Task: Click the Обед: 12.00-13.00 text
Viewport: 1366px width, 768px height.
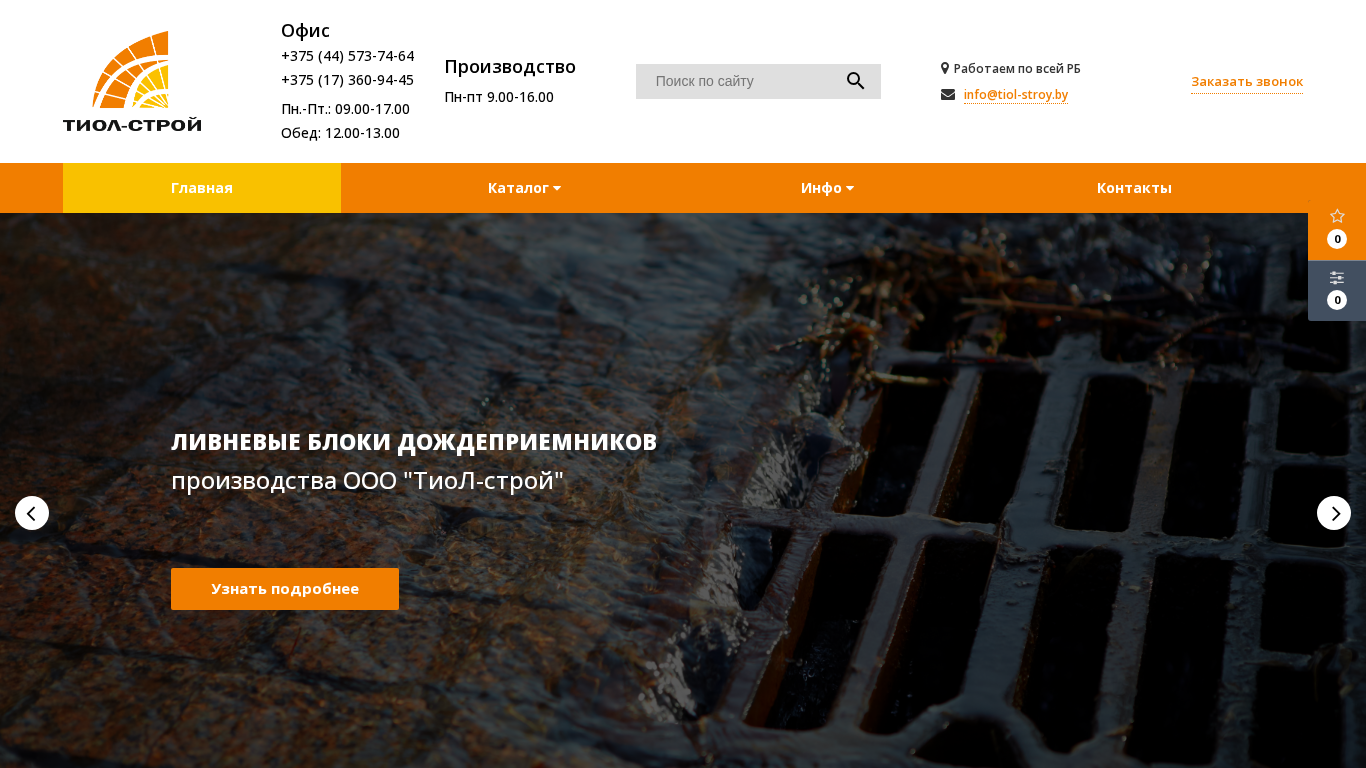Action: [x=341, y=133]
